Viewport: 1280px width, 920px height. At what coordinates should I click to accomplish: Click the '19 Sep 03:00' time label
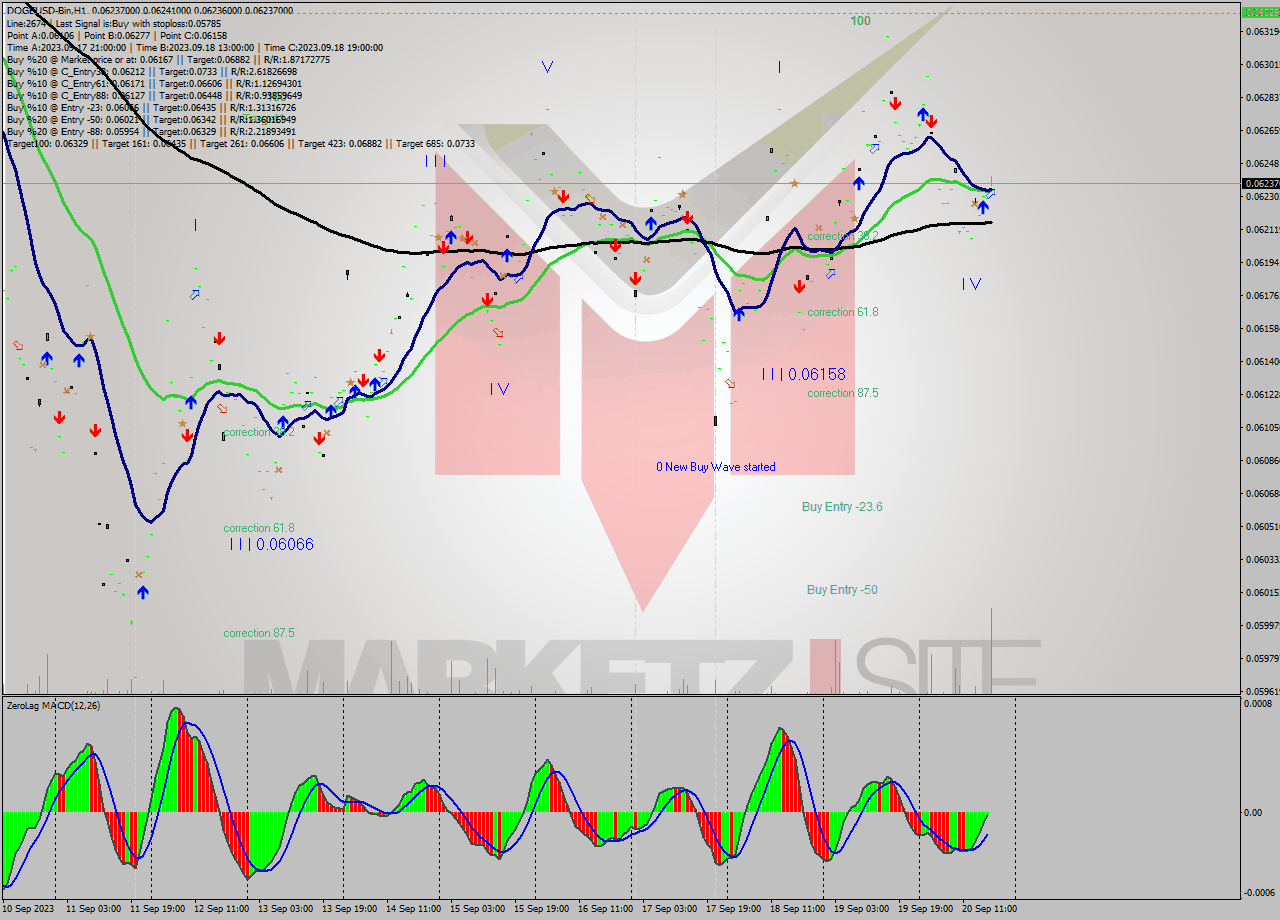coord(863,909)
